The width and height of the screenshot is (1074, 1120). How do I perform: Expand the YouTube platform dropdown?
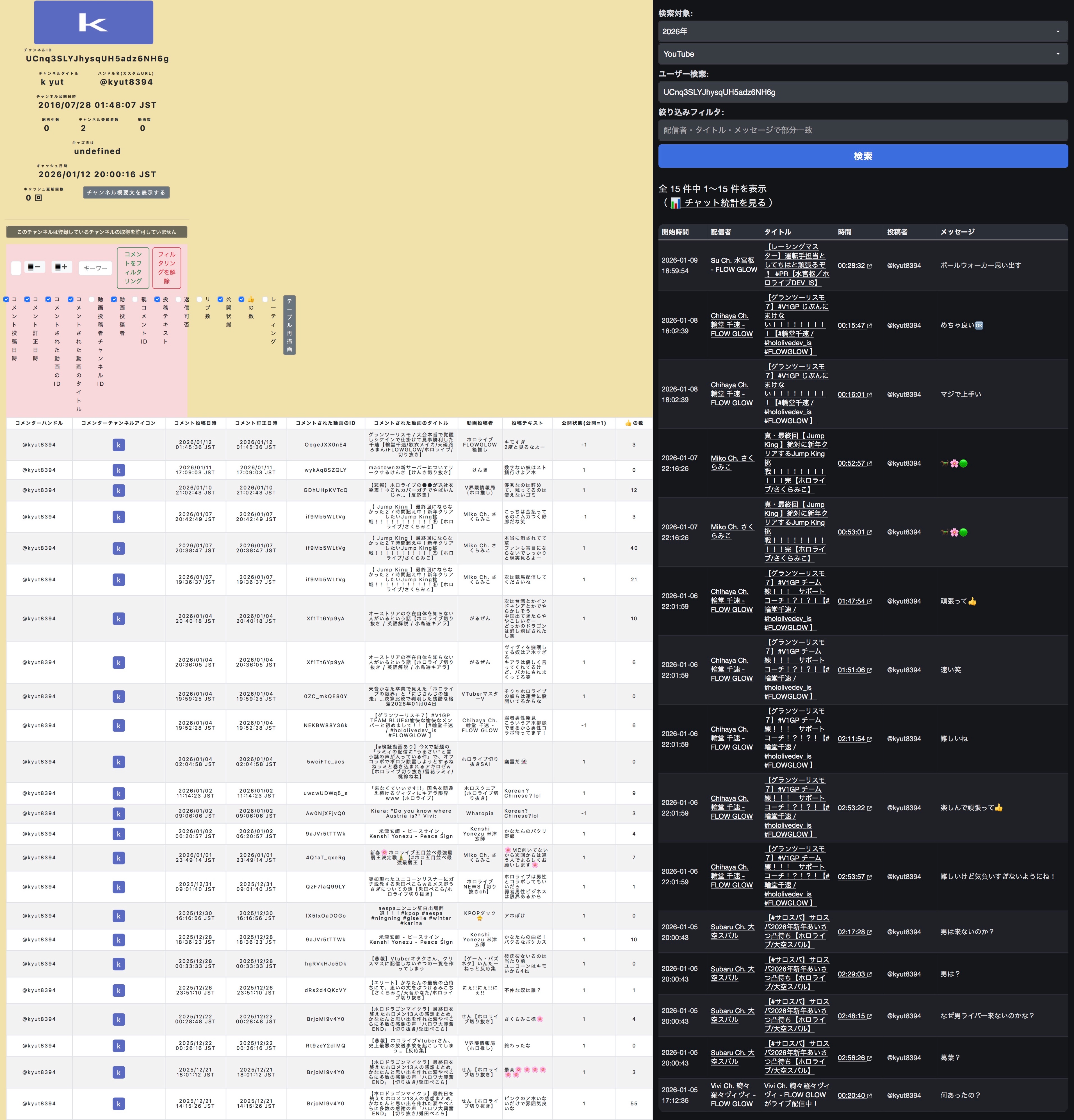tap(863, 54)
